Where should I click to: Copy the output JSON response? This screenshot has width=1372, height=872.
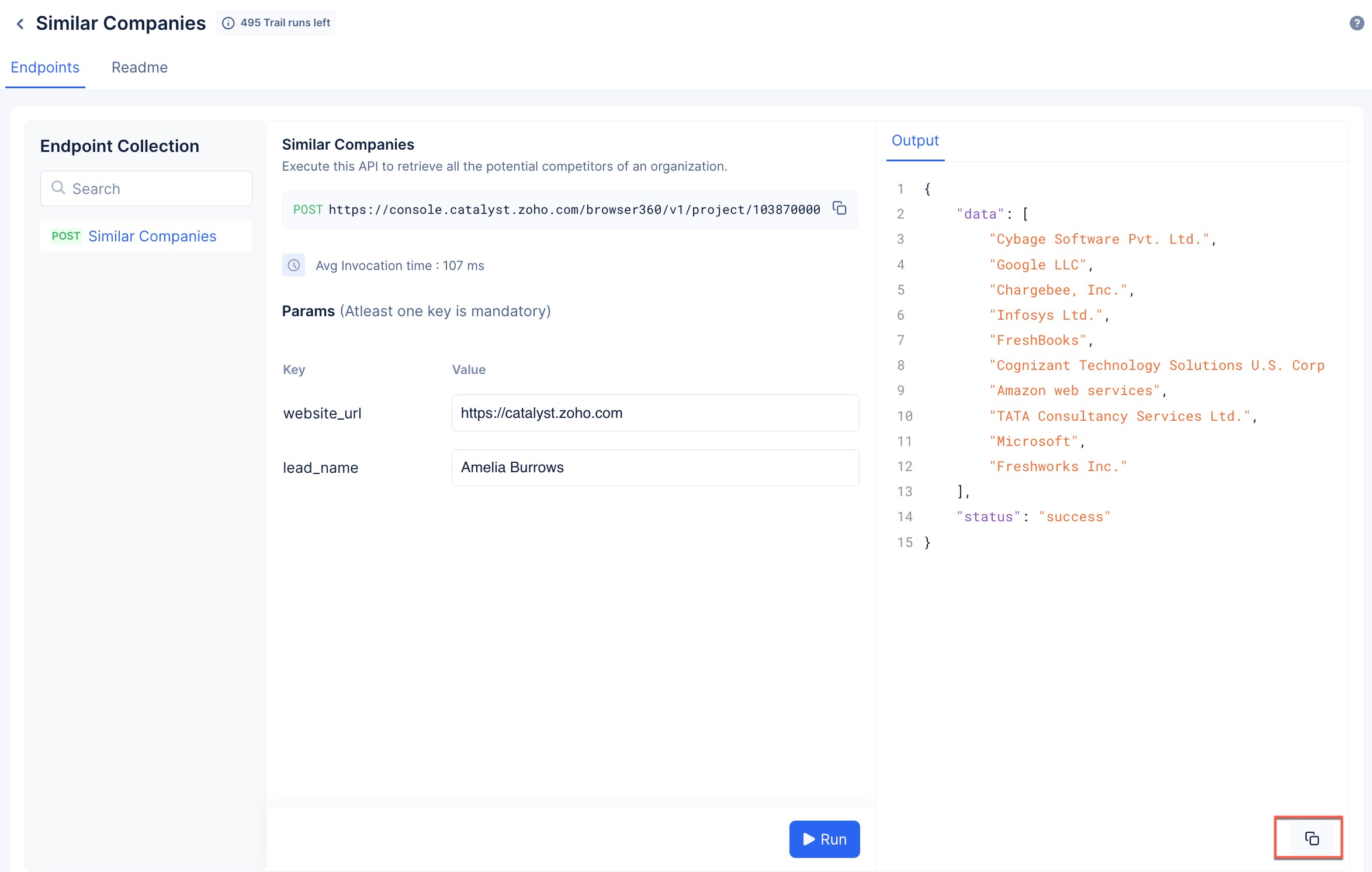(1311, 838)
